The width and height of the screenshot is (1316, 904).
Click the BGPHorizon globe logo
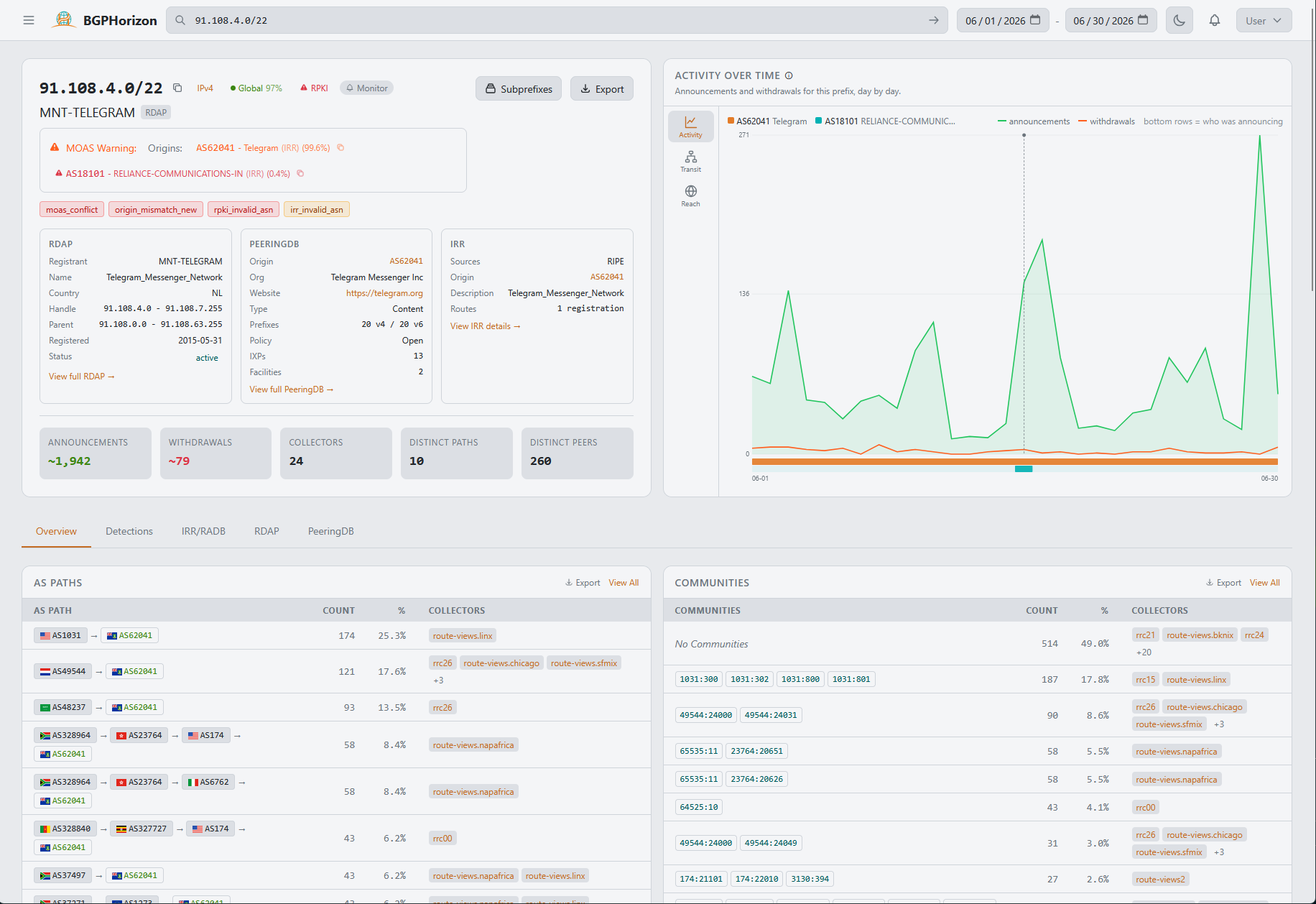pos(64,20)
